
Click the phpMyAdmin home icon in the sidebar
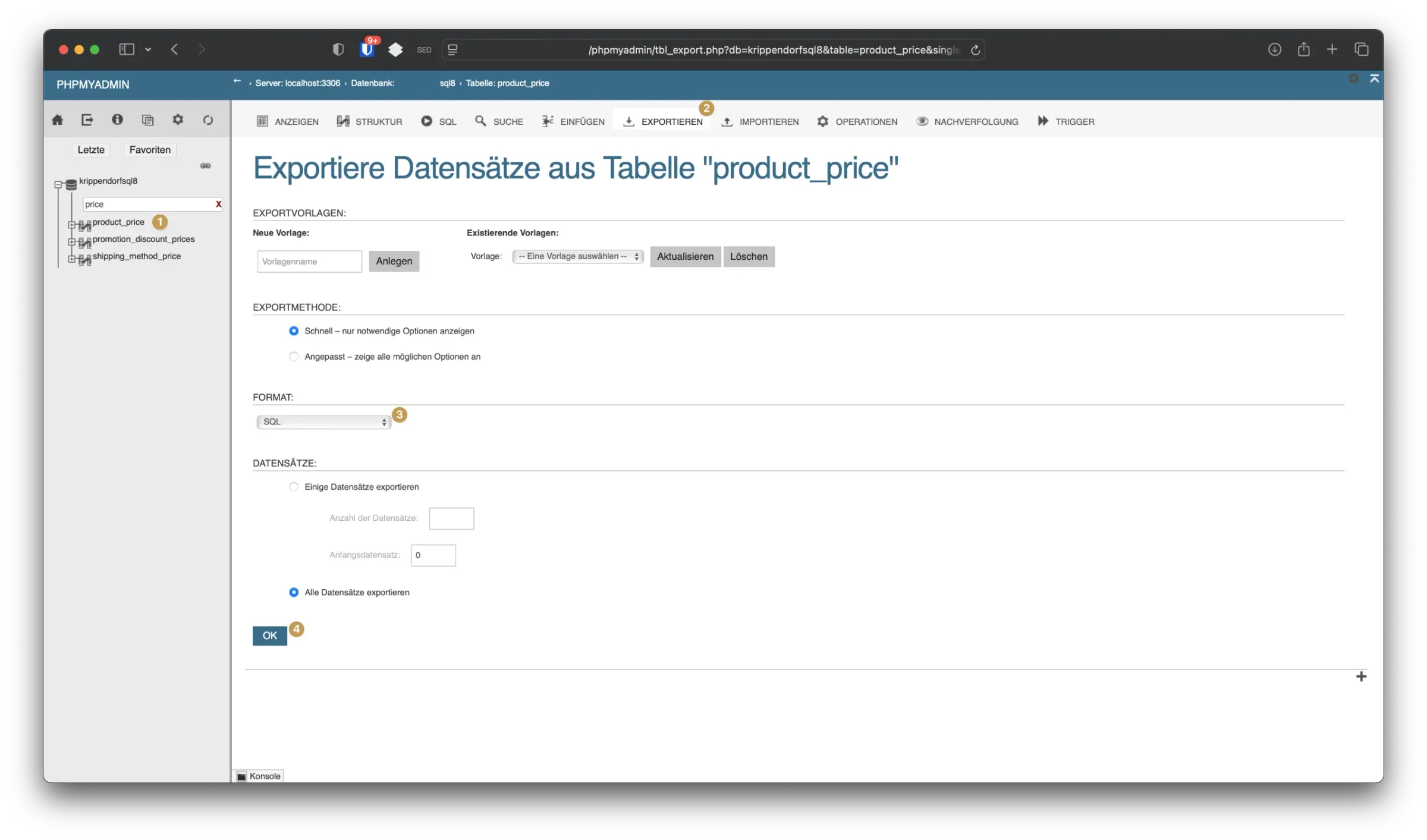[57, 120]
